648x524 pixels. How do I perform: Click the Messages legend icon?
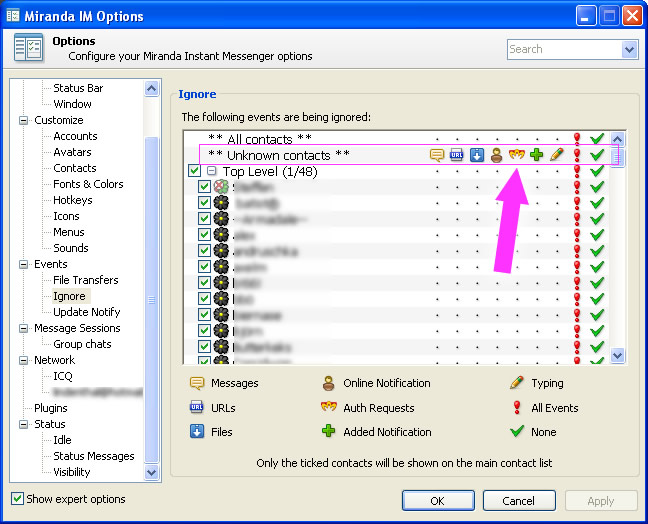[197, 383]
